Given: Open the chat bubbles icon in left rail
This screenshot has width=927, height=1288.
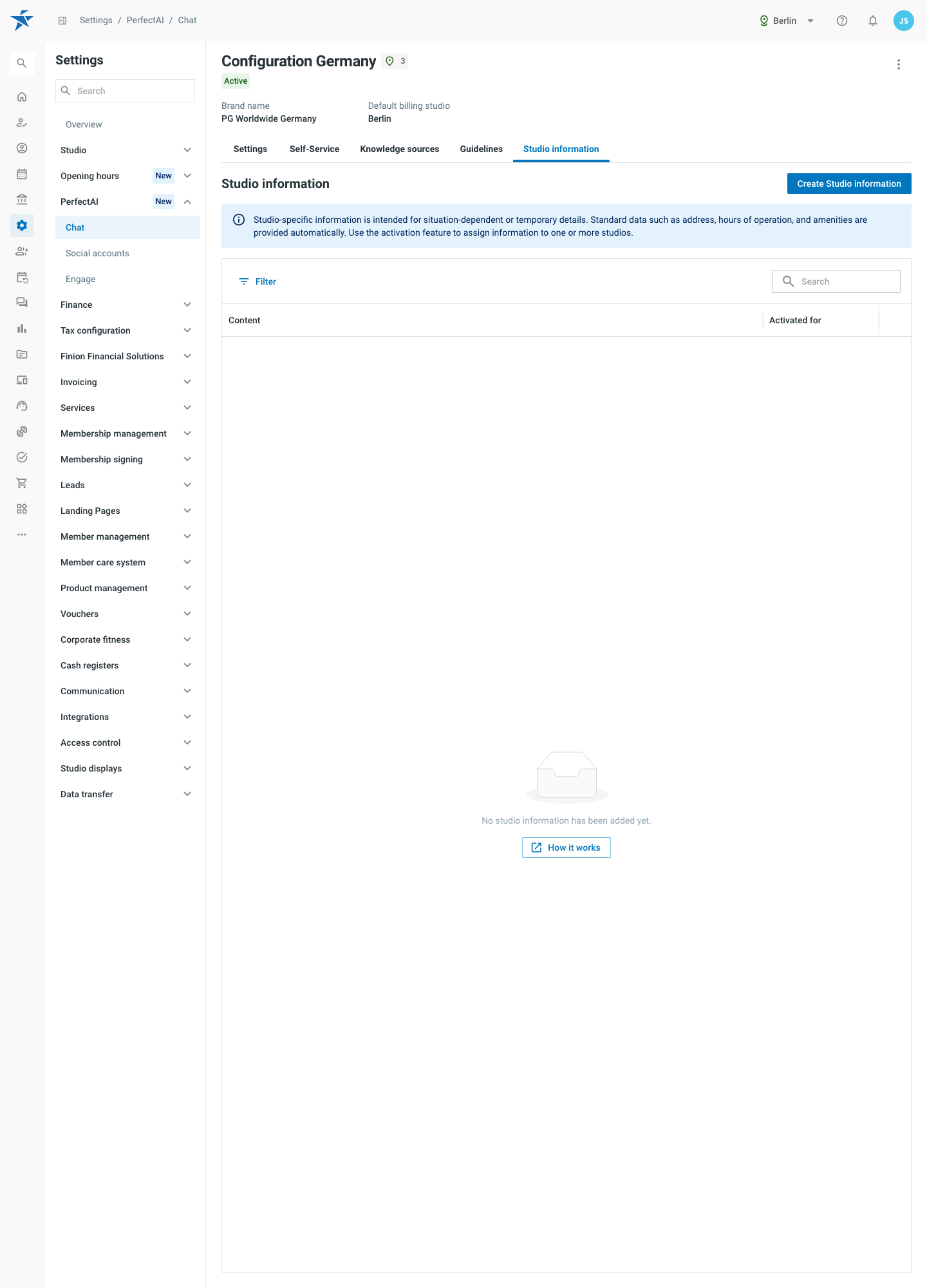Looking at the screenshot, I should point(22,303).
